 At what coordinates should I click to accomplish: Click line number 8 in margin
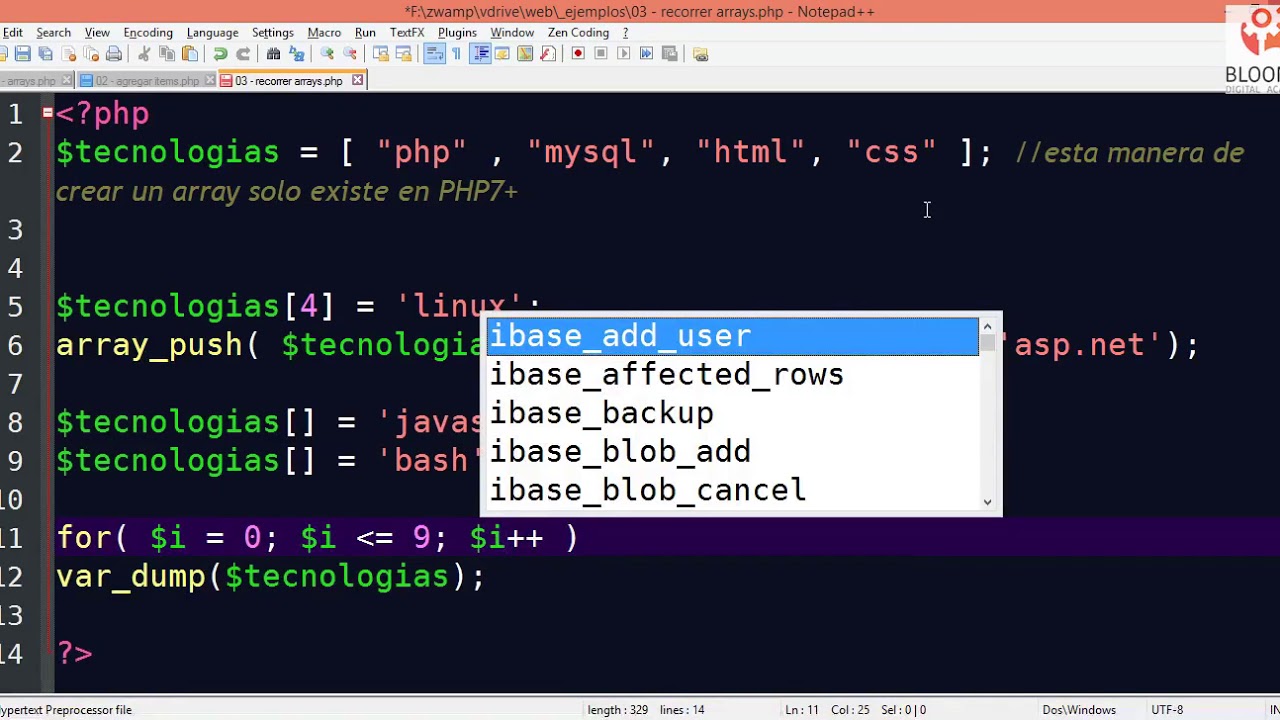click(x=14, y=422)
